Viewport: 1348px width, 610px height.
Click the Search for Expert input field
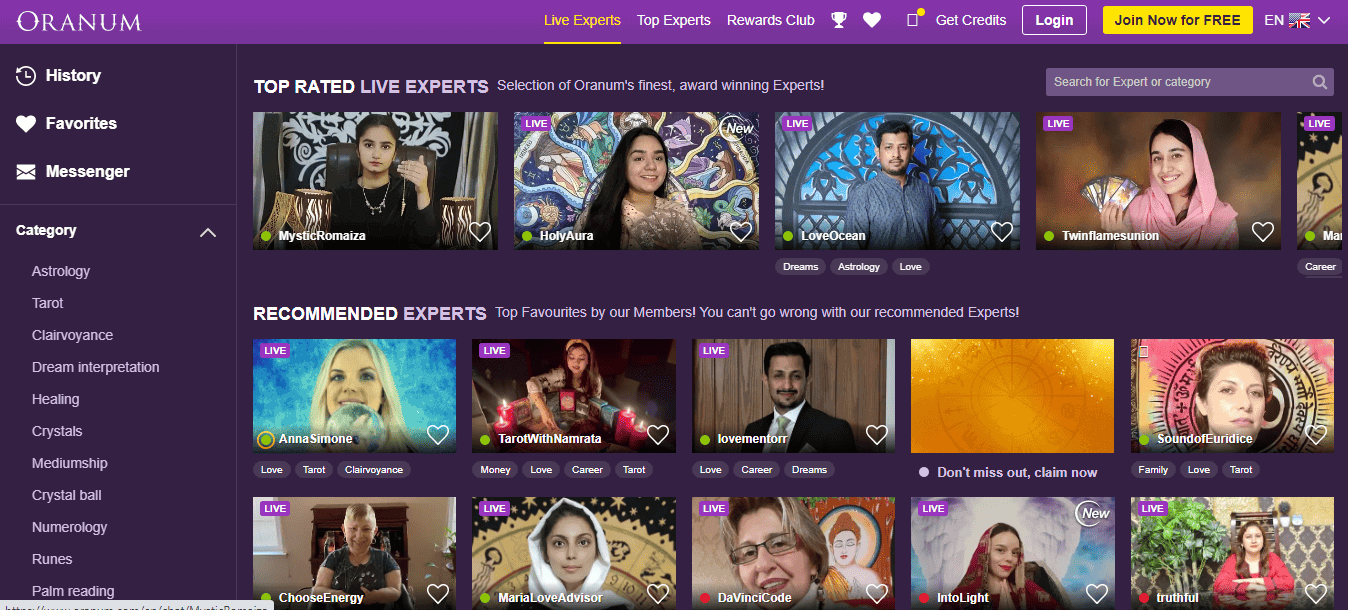(1190, 82)
